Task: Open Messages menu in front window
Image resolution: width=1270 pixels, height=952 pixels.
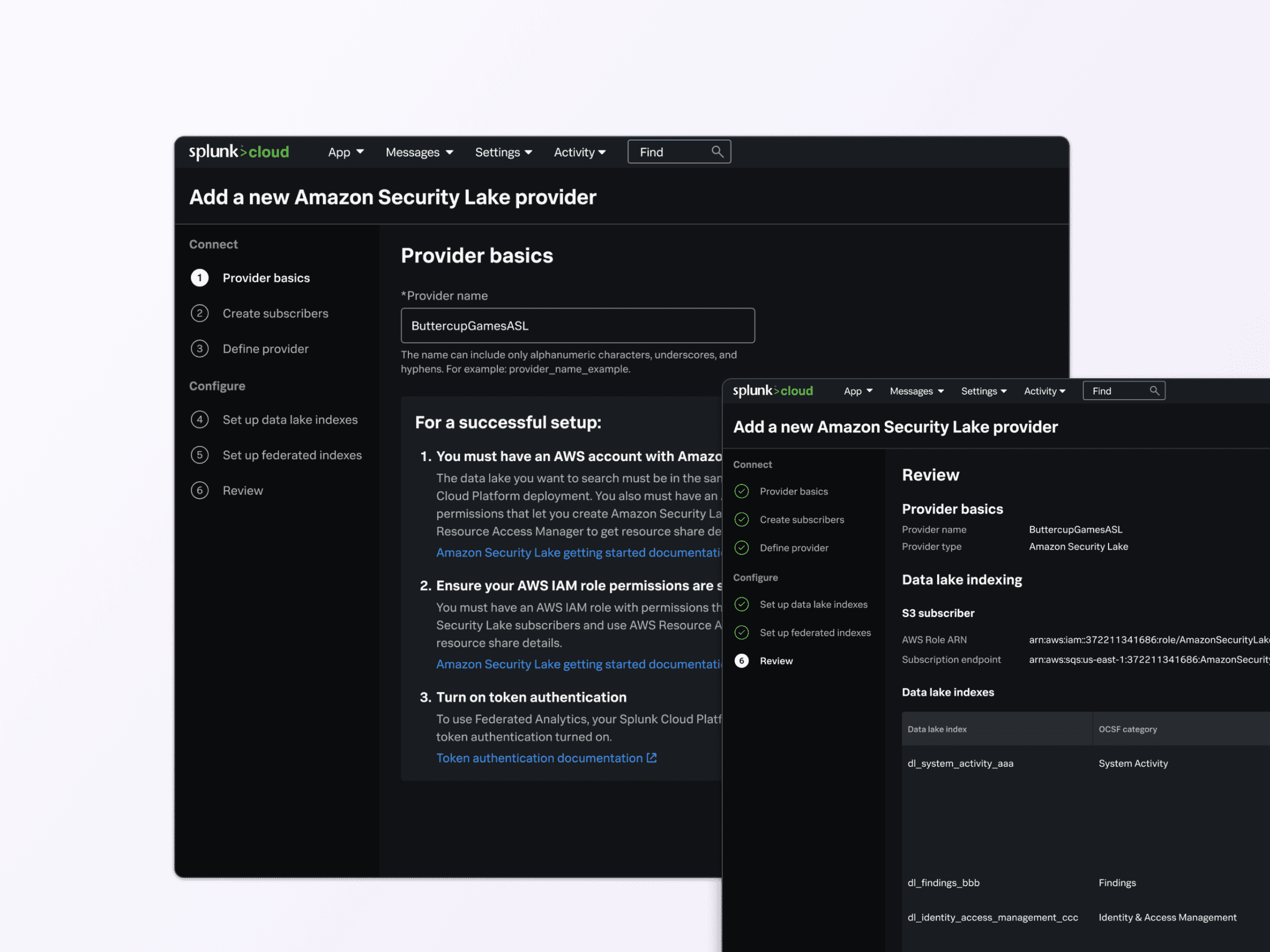Action: coord(917,391)
